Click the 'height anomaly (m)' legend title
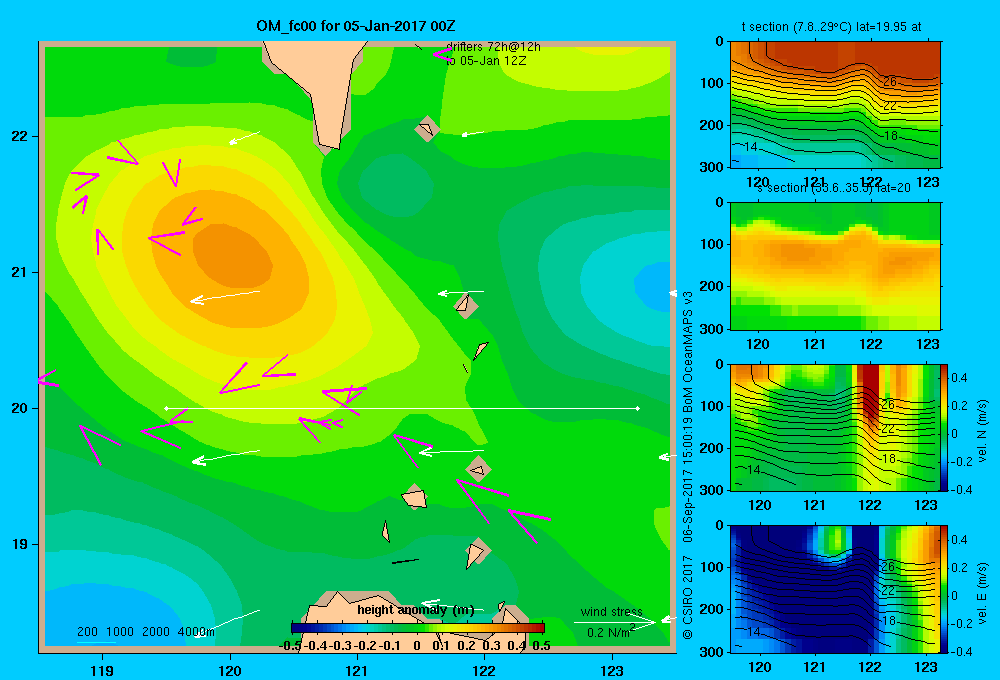1000x680 pixels. click(x=415, y=610)
